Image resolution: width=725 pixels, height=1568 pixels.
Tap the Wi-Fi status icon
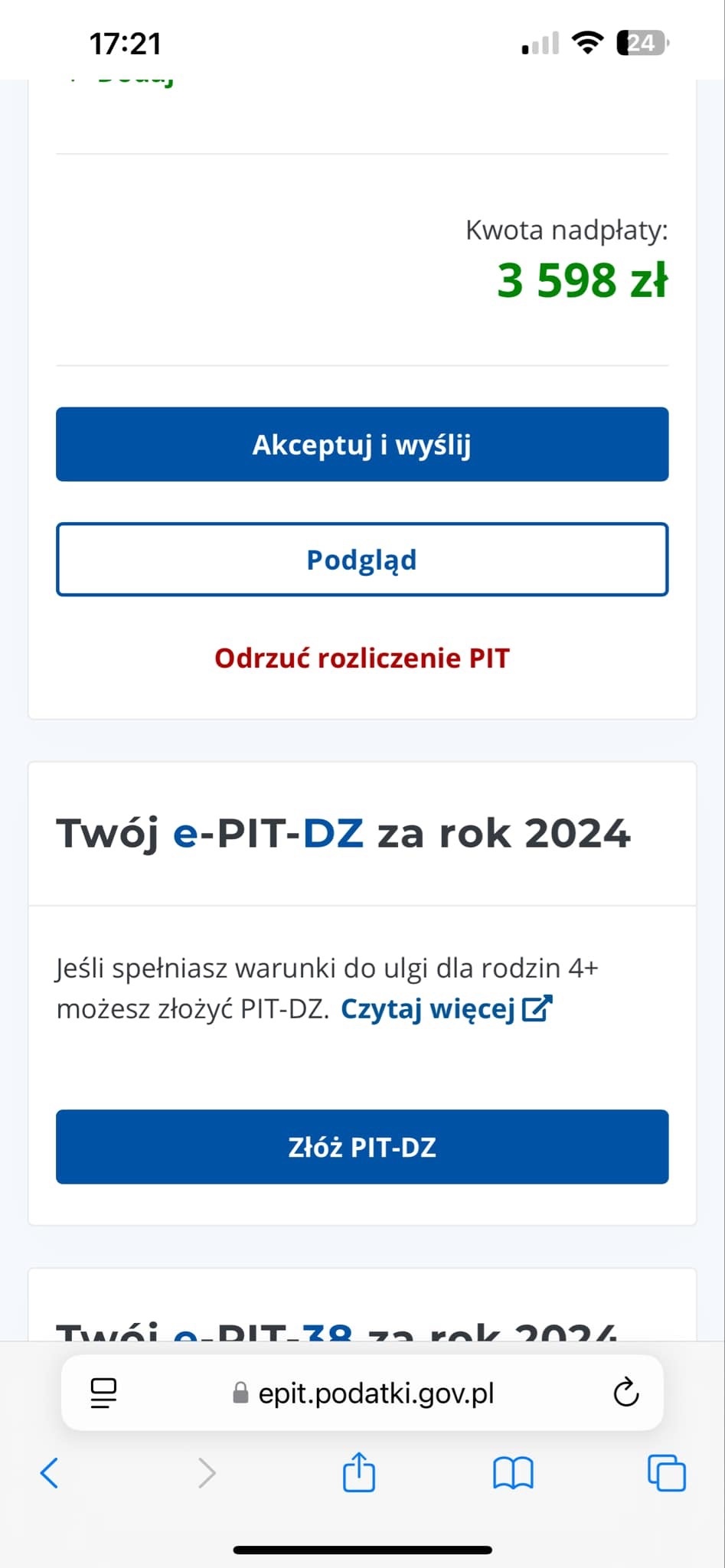point(587,43)
